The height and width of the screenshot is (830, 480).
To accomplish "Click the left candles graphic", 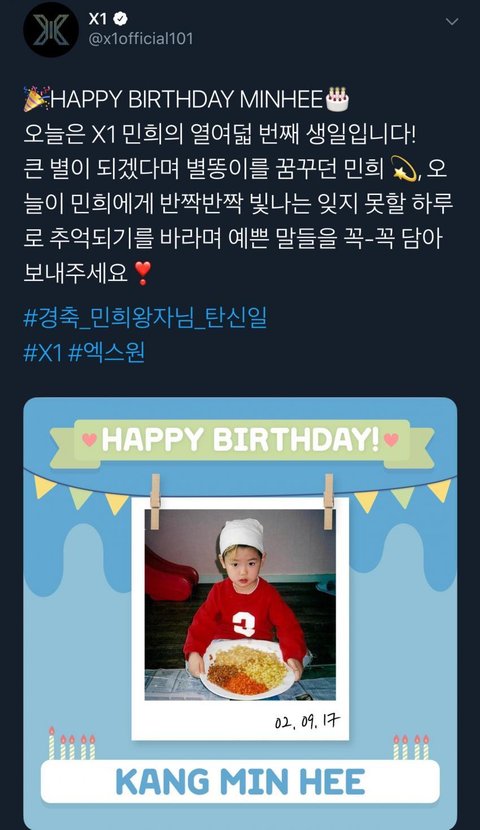I will point(71,743).
